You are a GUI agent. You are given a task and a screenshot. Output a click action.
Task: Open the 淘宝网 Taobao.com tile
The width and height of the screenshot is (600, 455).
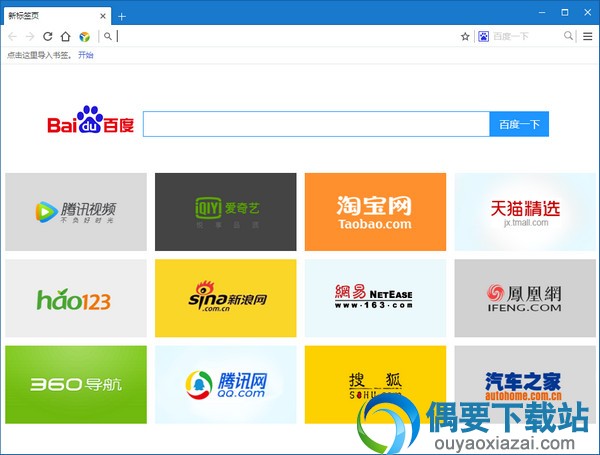[375, 212]
